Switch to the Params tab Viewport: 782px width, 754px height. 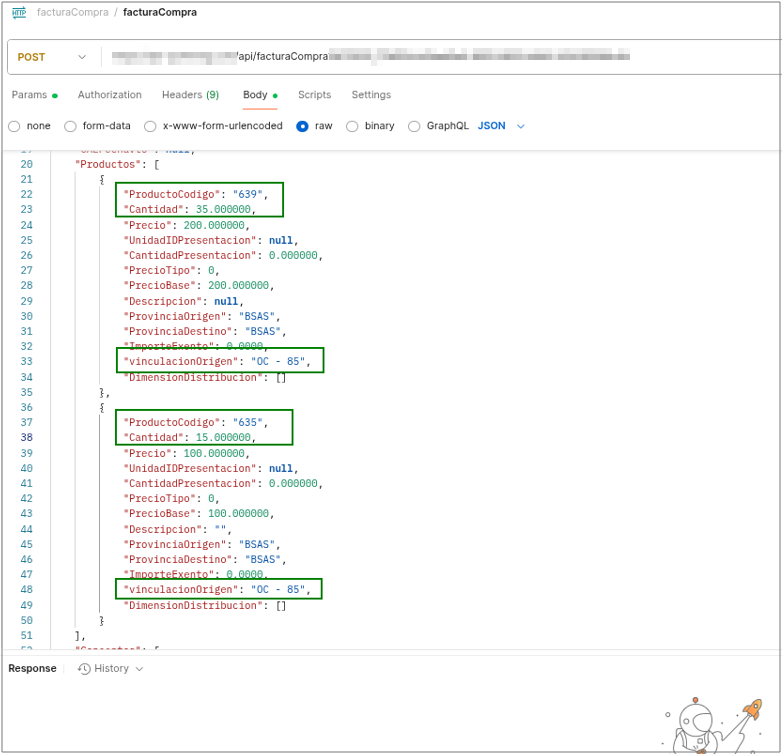(29, 95)
